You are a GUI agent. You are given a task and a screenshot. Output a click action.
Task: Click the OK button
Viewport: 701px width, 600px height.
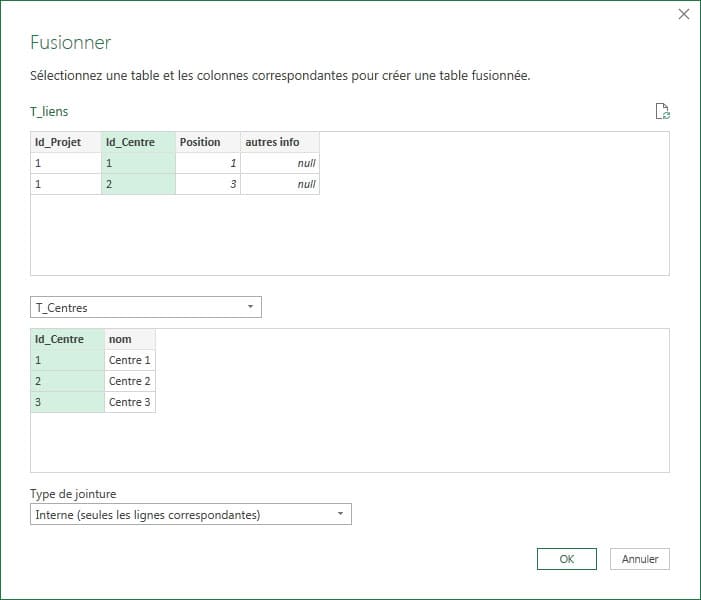[566, 559]
